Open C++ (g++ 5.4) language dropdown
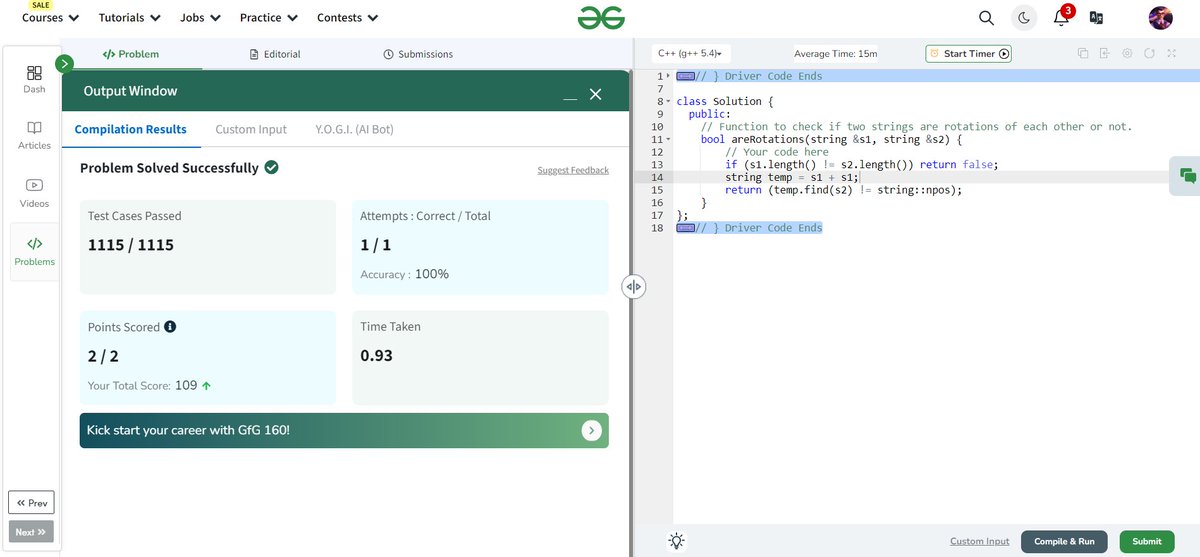The height and width of the screenshot is (557, 1200). (691, 54)
